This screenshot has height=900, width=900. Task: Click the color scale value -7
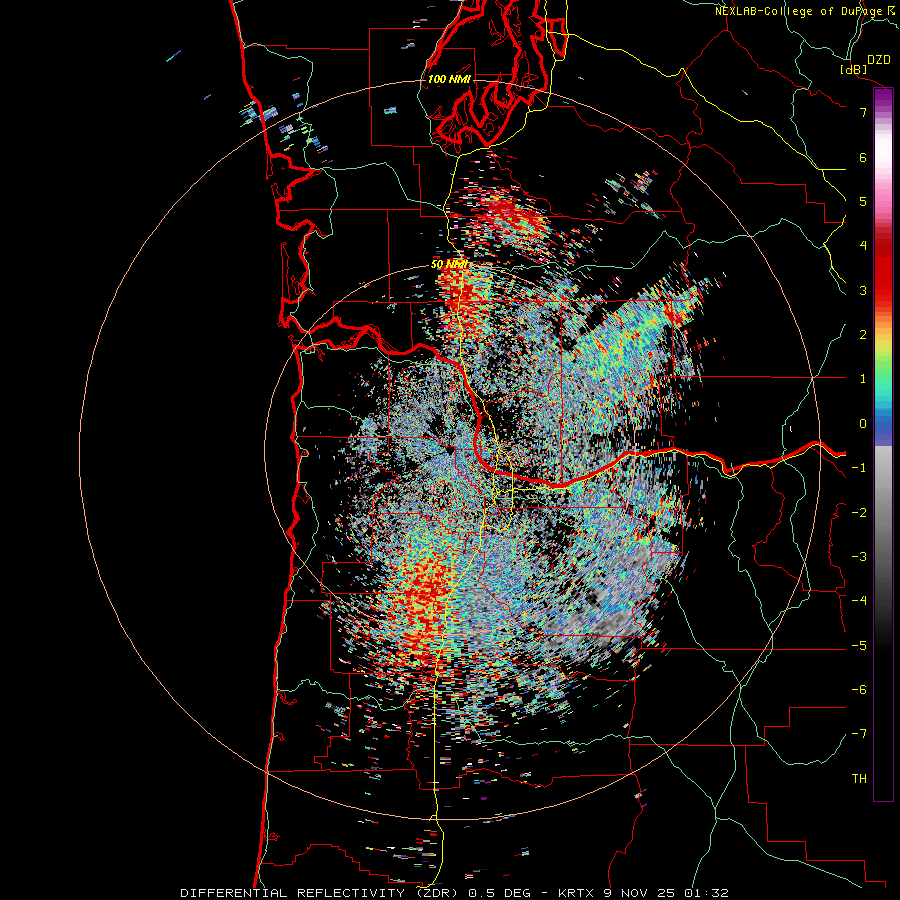[859, 734]
